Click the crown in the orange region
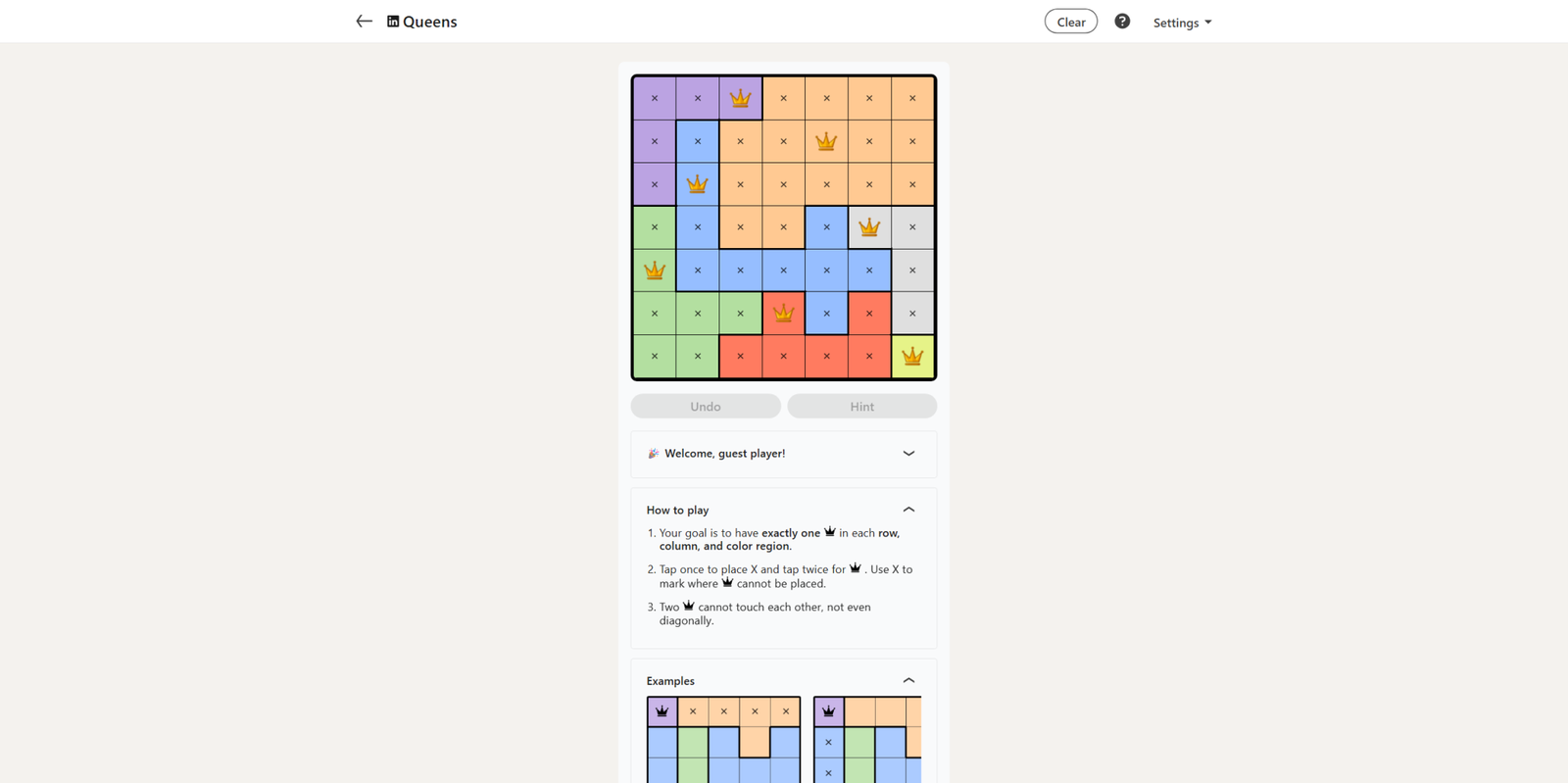This screenshot has width=1568, height=783. click(826, 141)
